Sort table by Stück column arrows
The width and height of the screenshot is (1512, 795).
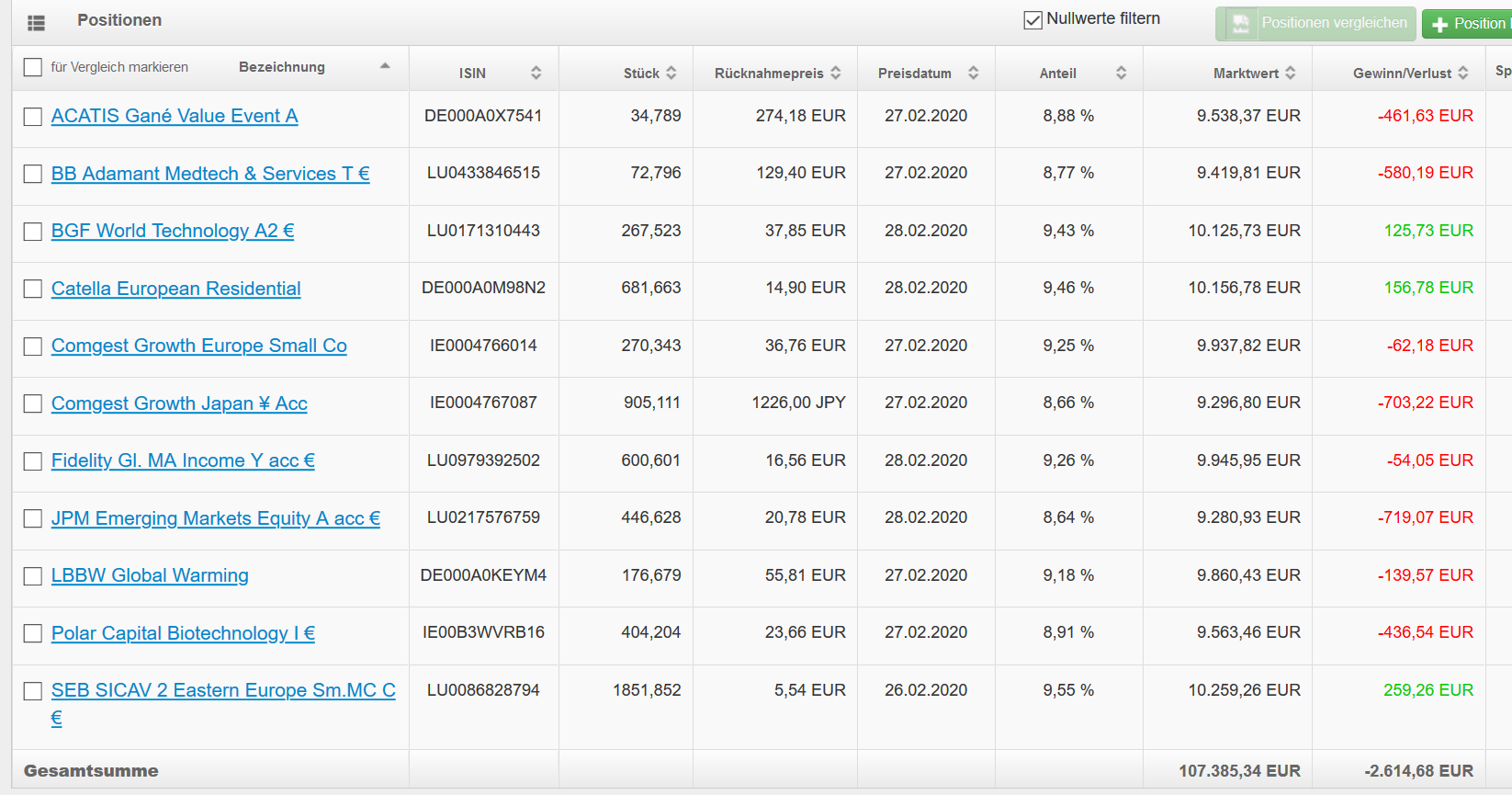[671, 73]
